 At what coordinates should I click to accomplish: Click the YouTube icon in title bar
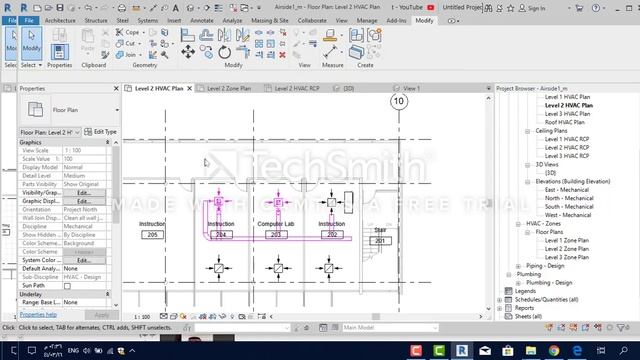(x=431, y=7)
